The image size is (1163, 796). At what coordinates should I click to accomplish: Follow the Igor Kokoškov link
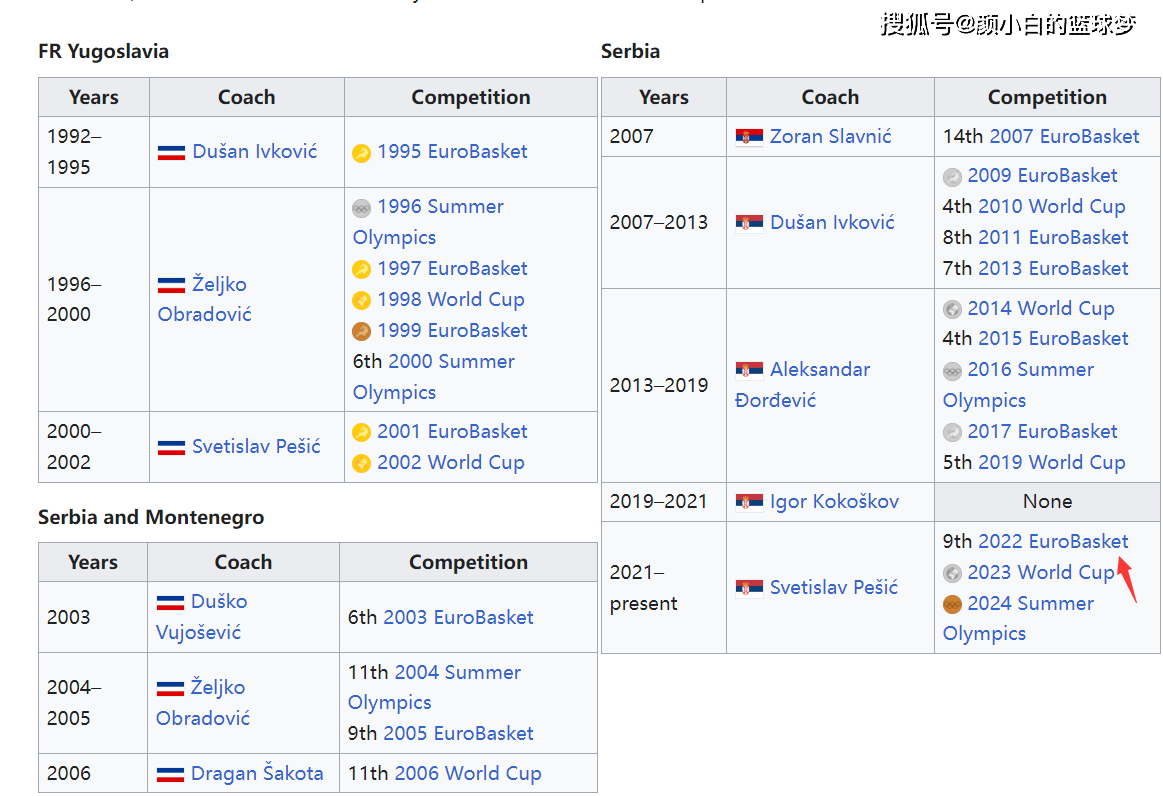[834, 501]
